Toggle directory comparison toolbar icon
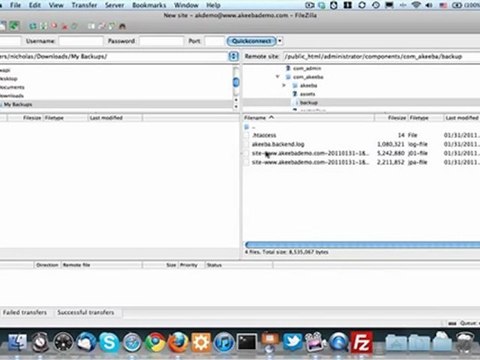The height and width of the screenshot is (360, 480). (x=102, y=26)
